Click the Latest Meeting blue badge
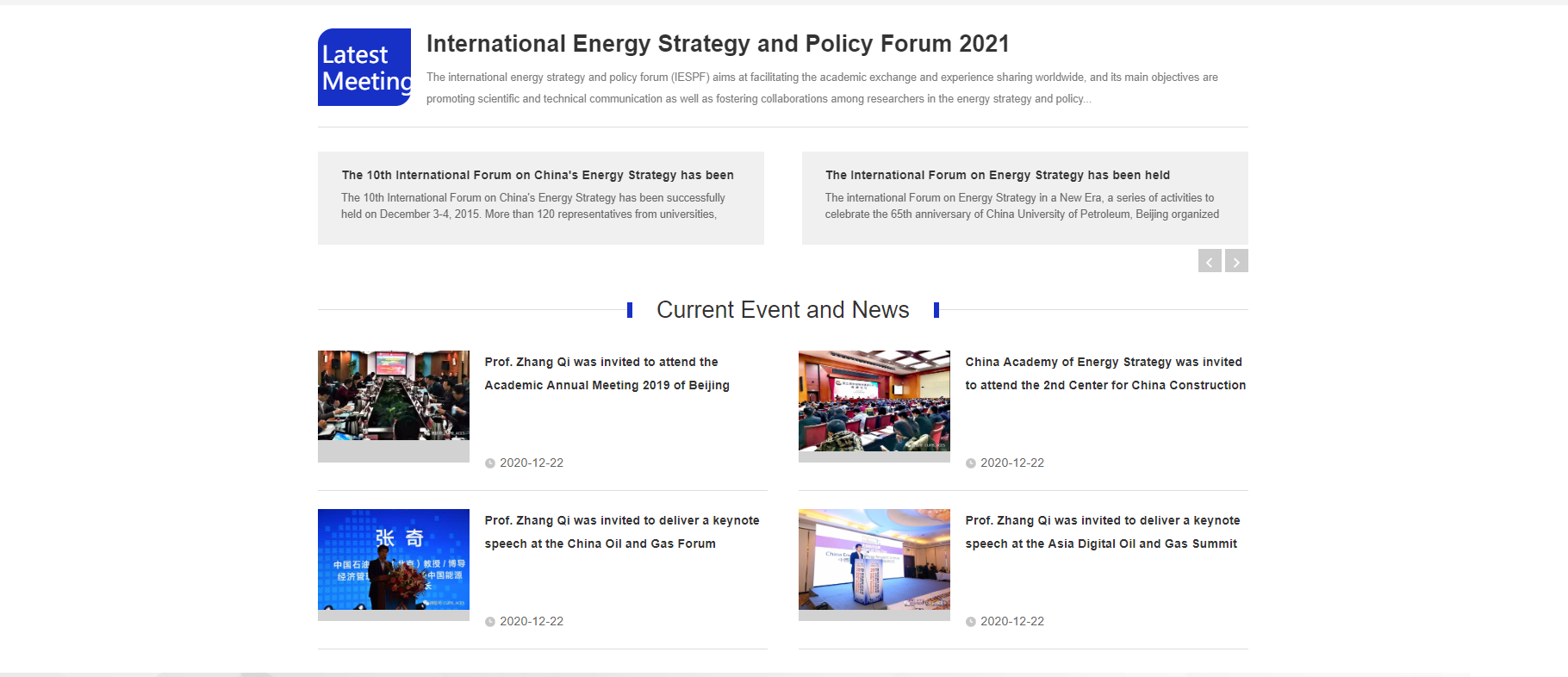 (x=364, y=67)
